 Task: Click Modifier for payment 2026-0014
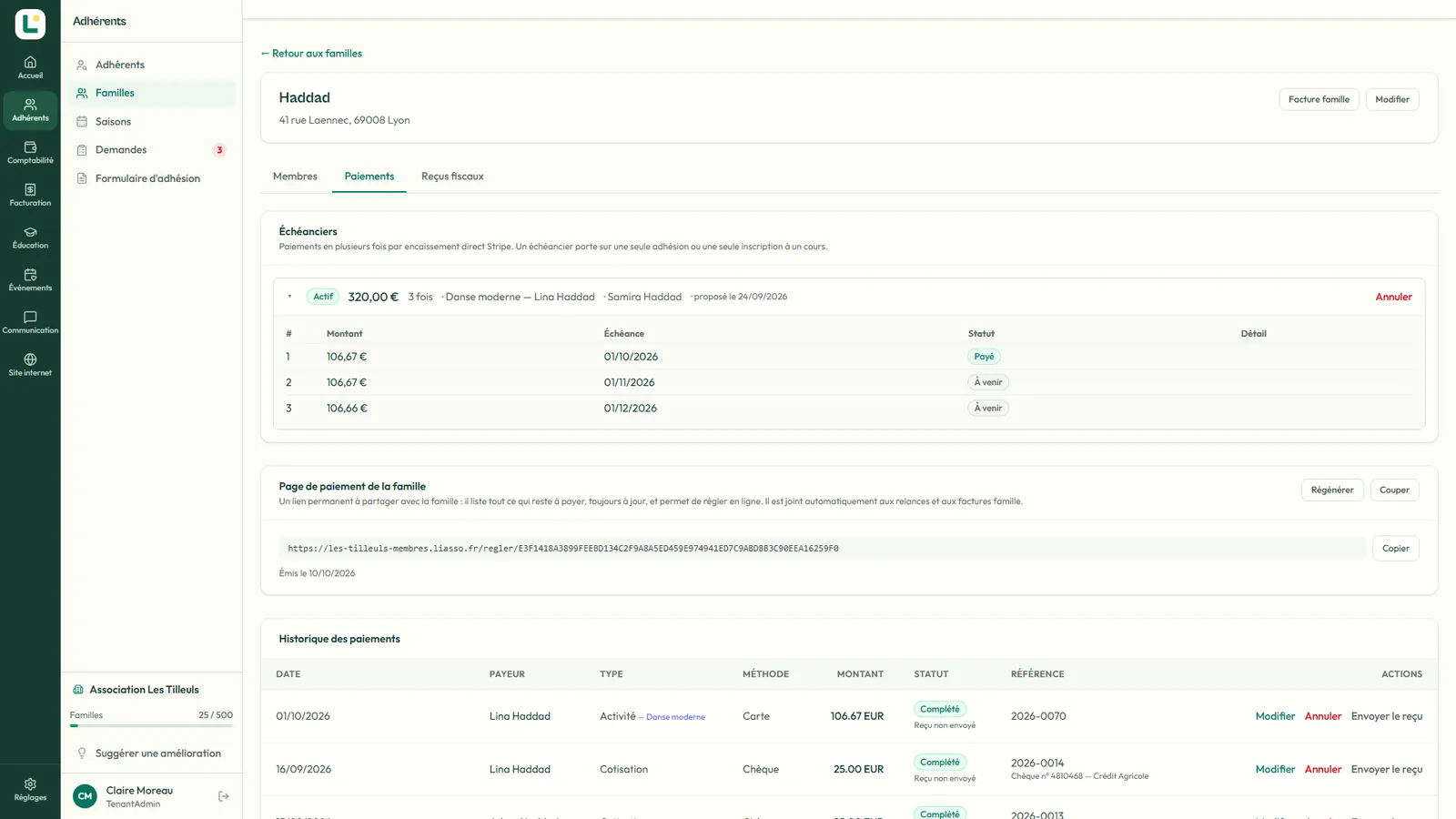(1275, 769)
